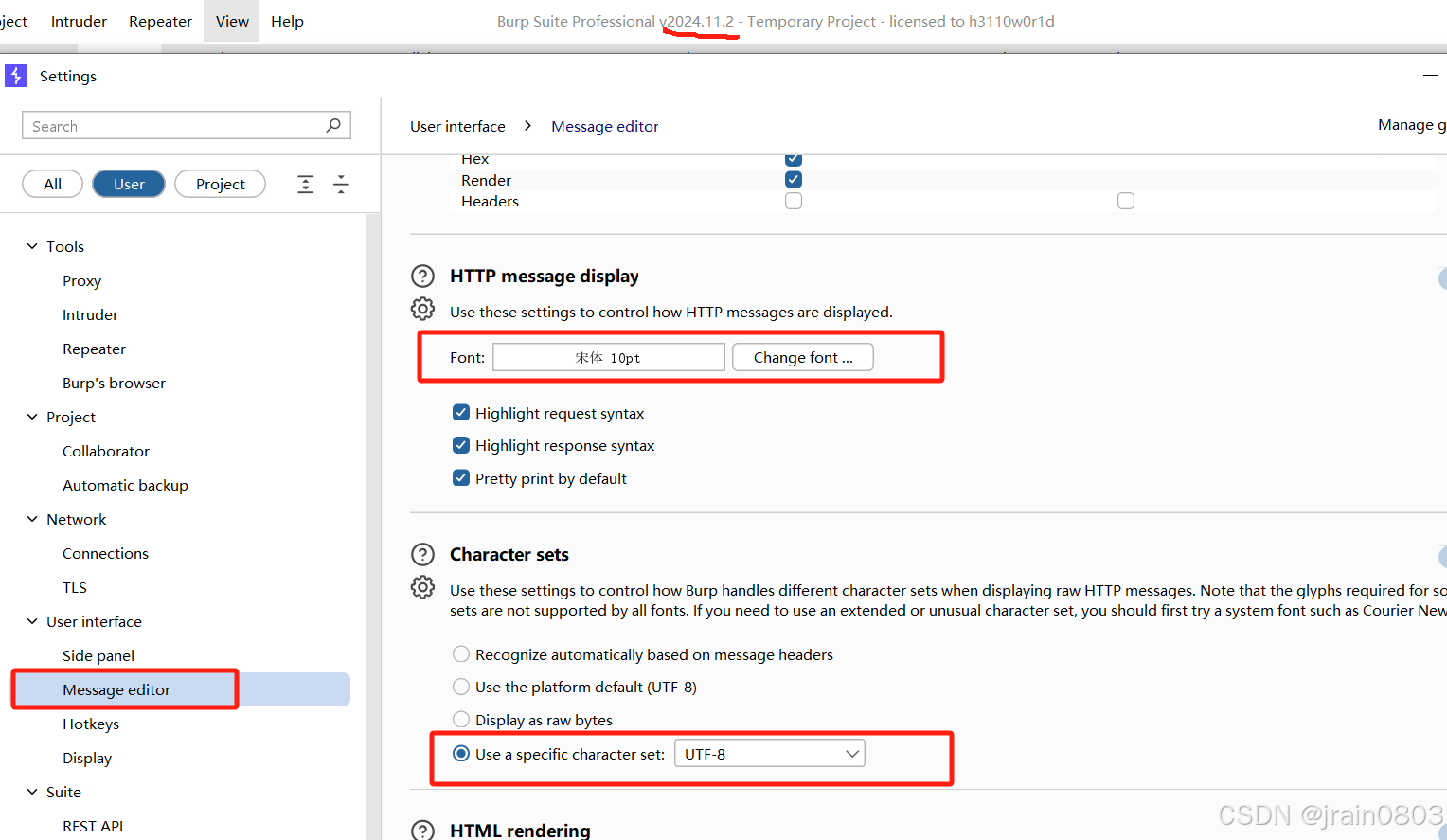Open Display settings
The width and height of the screenshot is (1447, 840).
[87, 758]
